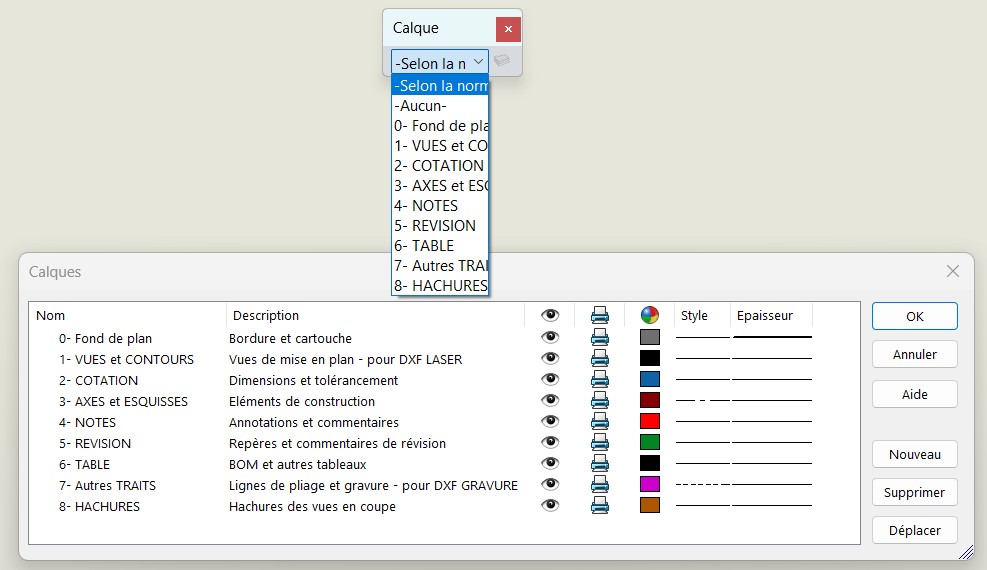The height and width of the screenshot is (570, 987).
Task: Open line style for 7- Autres TRAITS
Action: pyautogui.click(x=703, y=485)
